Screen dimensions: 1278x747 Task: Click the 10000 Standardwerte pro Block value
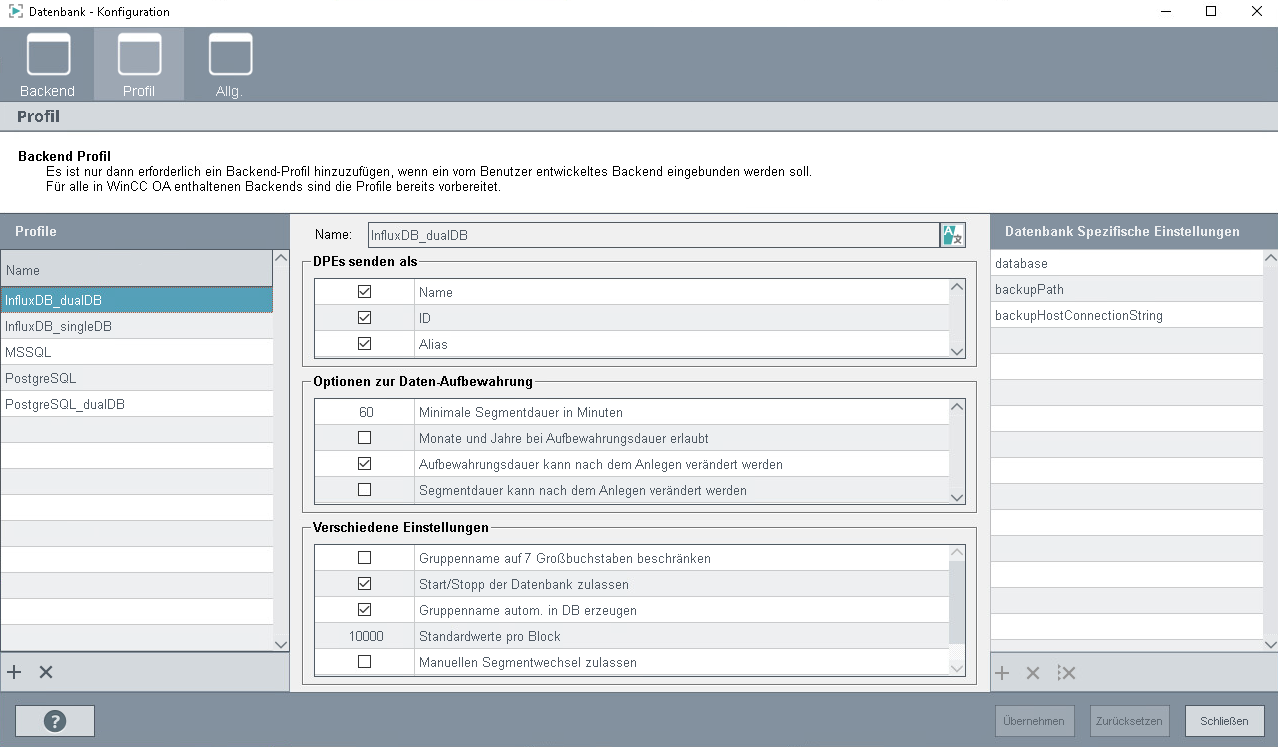click(x=364, y=636)
